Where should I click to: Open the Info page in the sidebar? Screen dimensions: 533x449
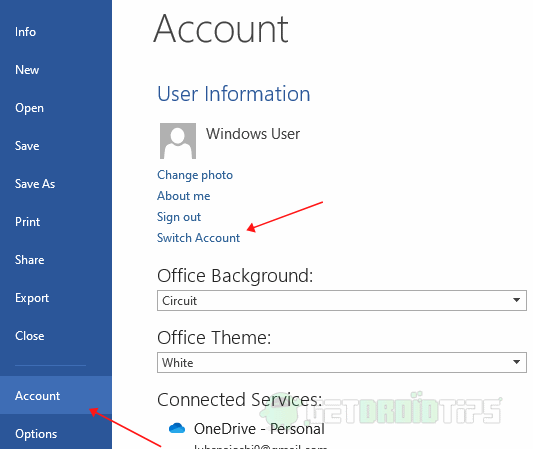click(25, 32)
